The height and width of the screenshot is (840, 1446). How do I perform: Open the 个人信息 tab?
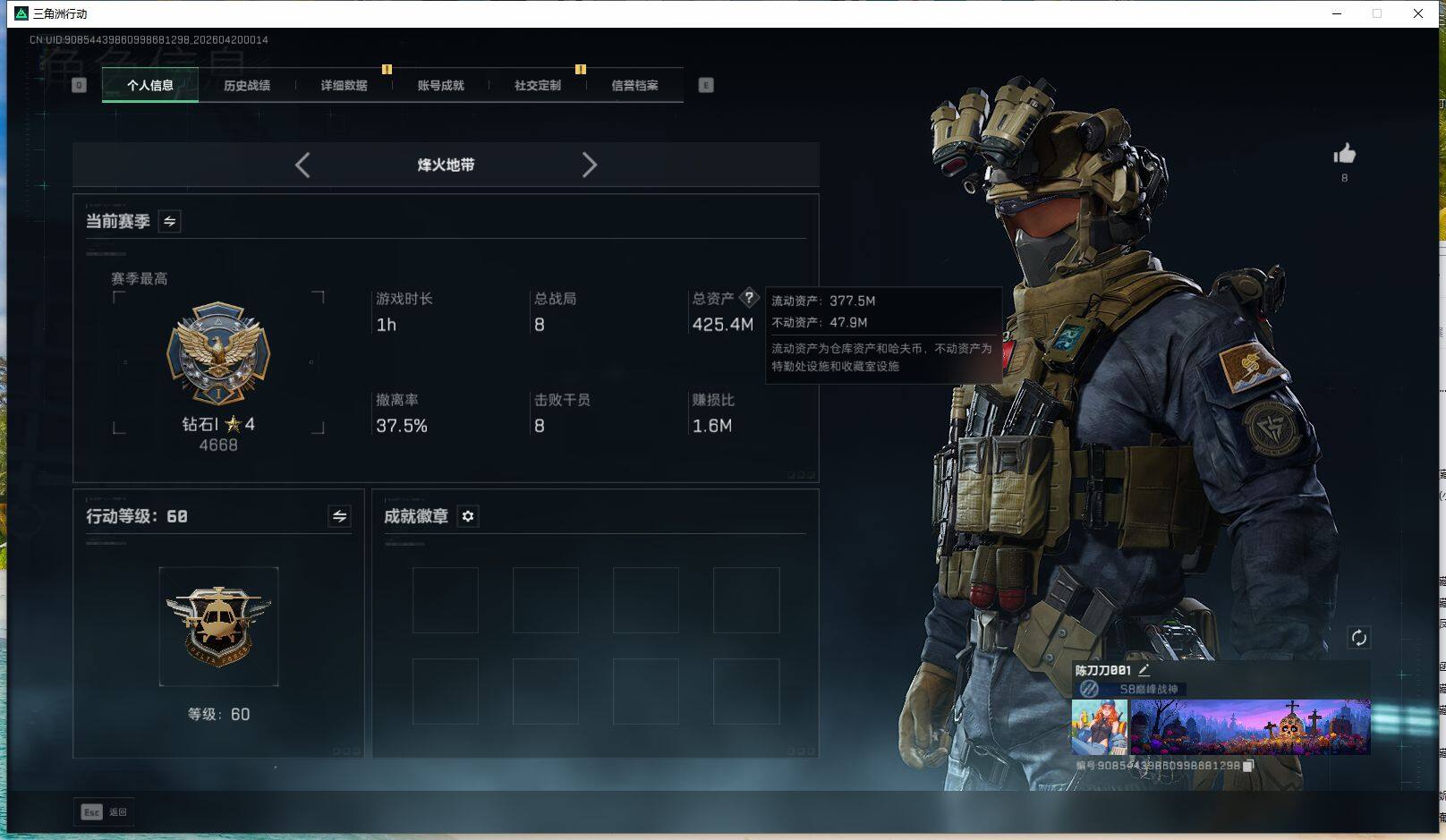click(150, 85)
